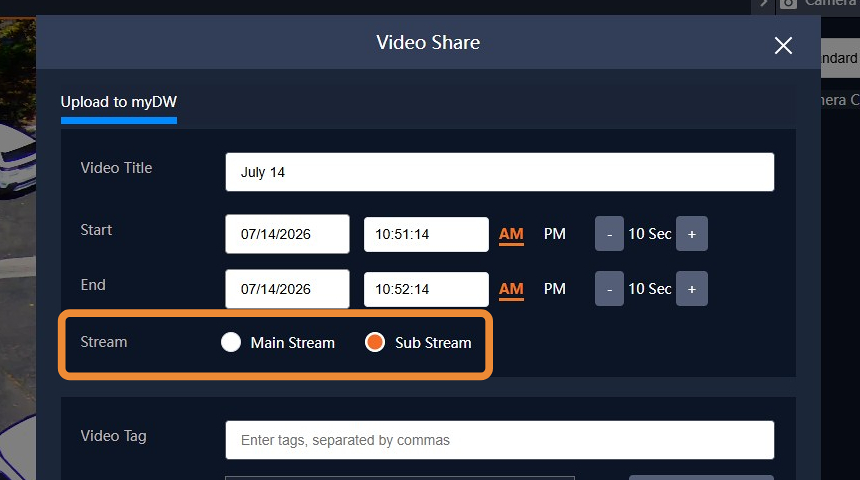The height and width of the screenshot is (480, 860).
Task: Click Start row "10 Sec" text
Action: point(650,234)
